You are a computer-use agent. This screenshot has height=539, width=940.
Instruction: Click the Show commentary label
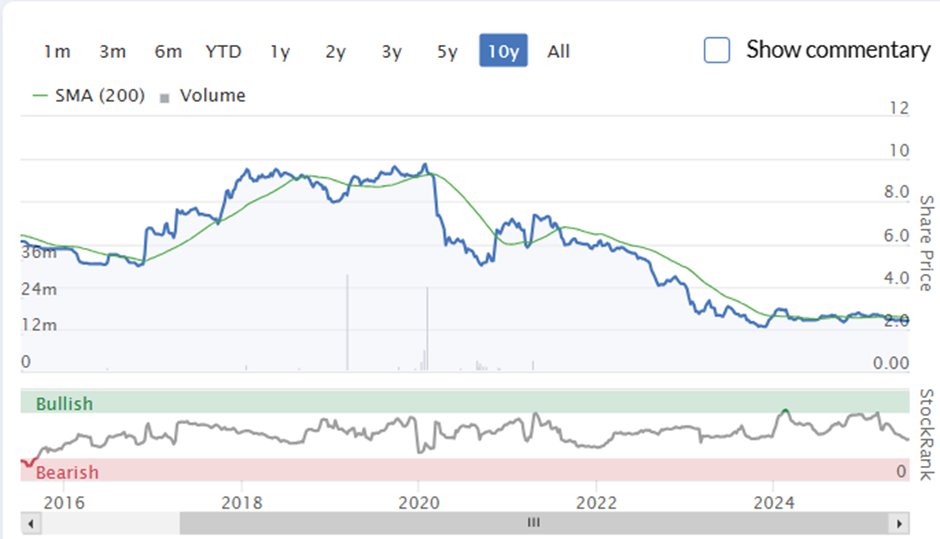(x=838, y=50)
